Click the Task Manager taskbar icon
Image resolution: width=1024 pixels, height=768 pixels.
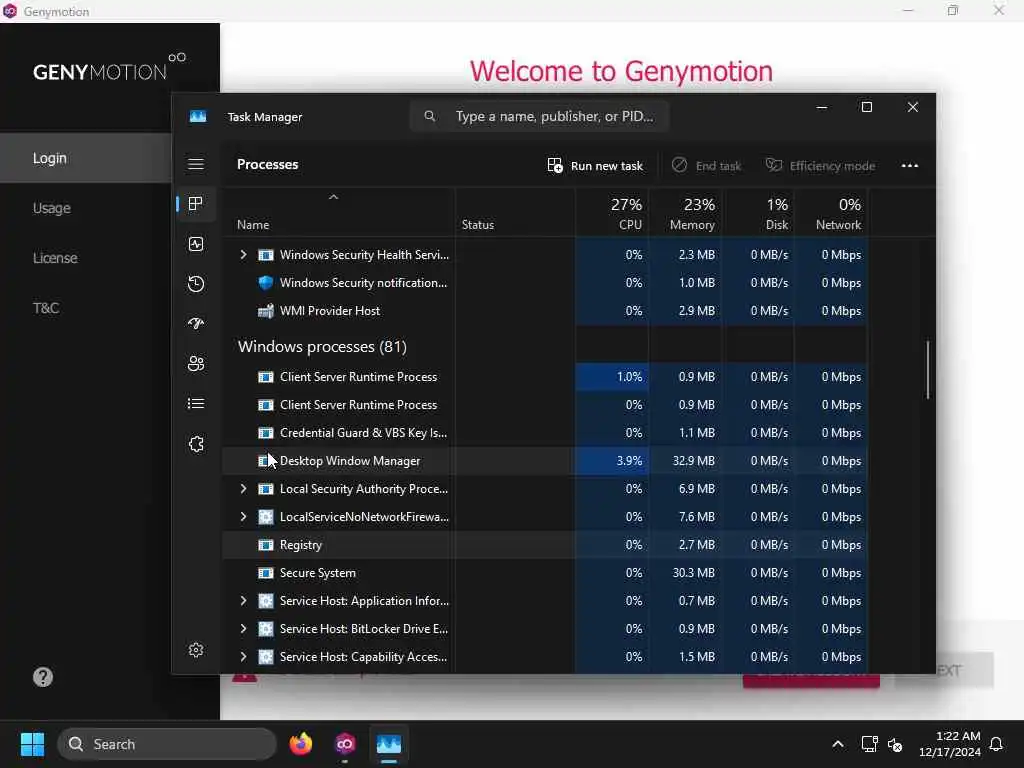[x=389, y=744]
